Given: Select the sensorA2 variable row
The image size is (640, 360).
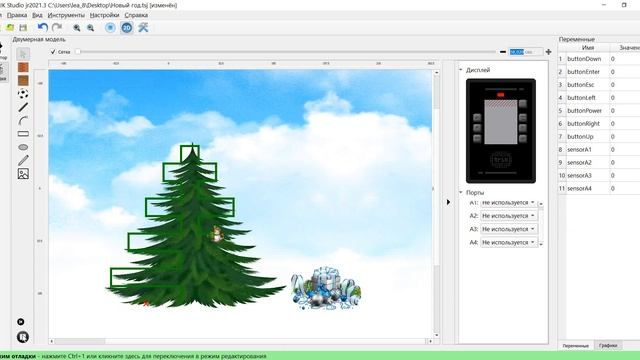Looking at the screenshot, I should click(x=599, y=162).
